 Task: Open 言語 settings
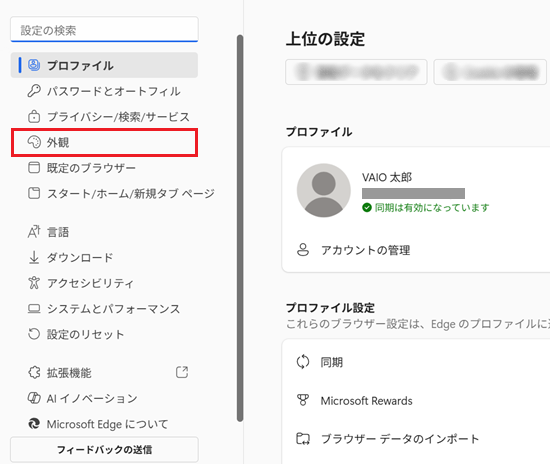point(104,232)
